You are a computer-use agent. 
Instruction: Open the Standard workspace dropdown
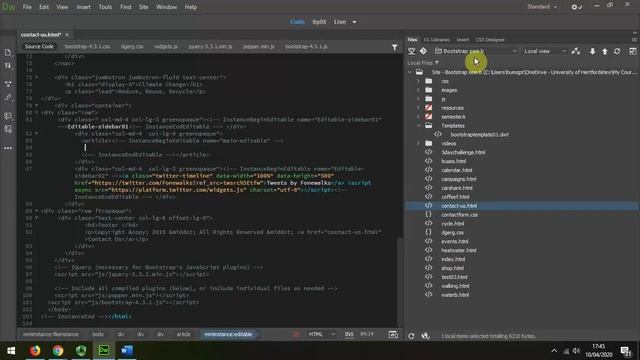pyautogui.click(x=542, y=7)
